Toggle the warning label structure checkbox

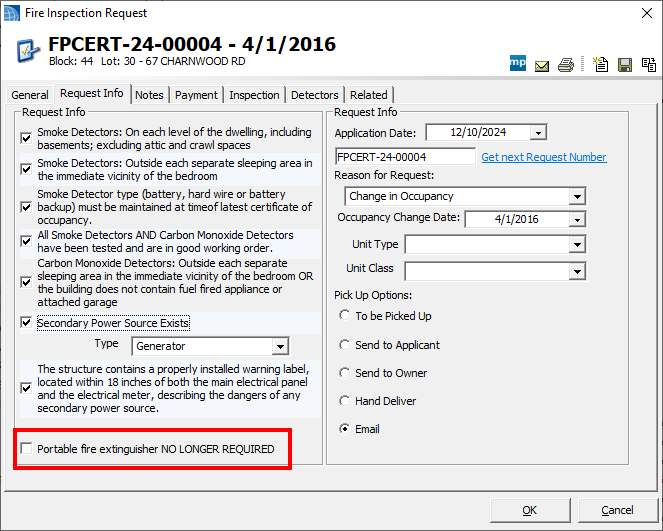[x=26, y=388]
